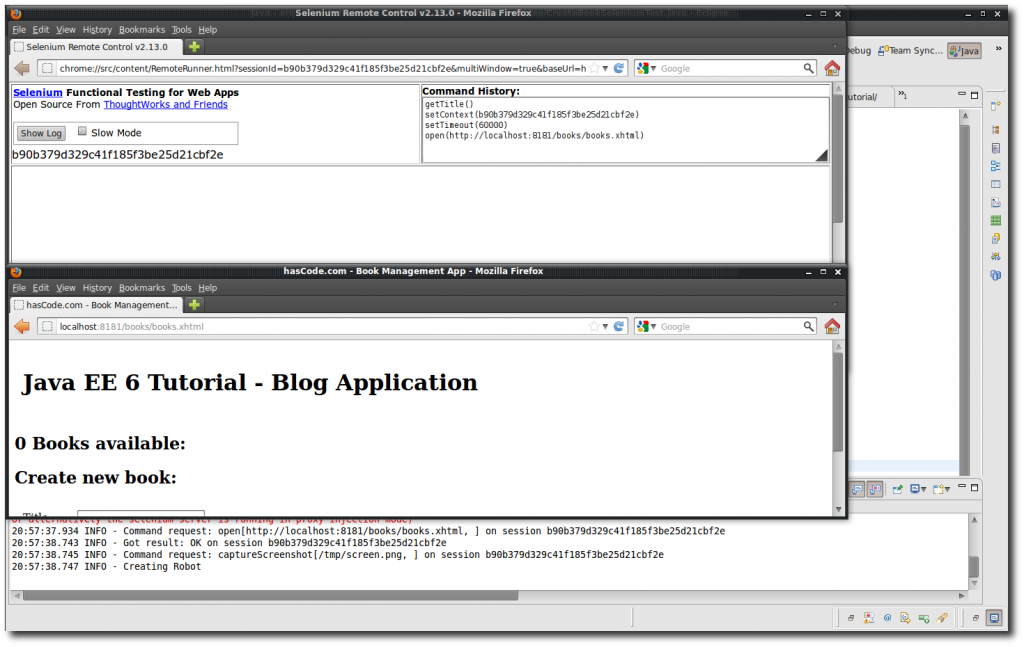Enable the Slow Mode checkbox

(x=83, y=132)
